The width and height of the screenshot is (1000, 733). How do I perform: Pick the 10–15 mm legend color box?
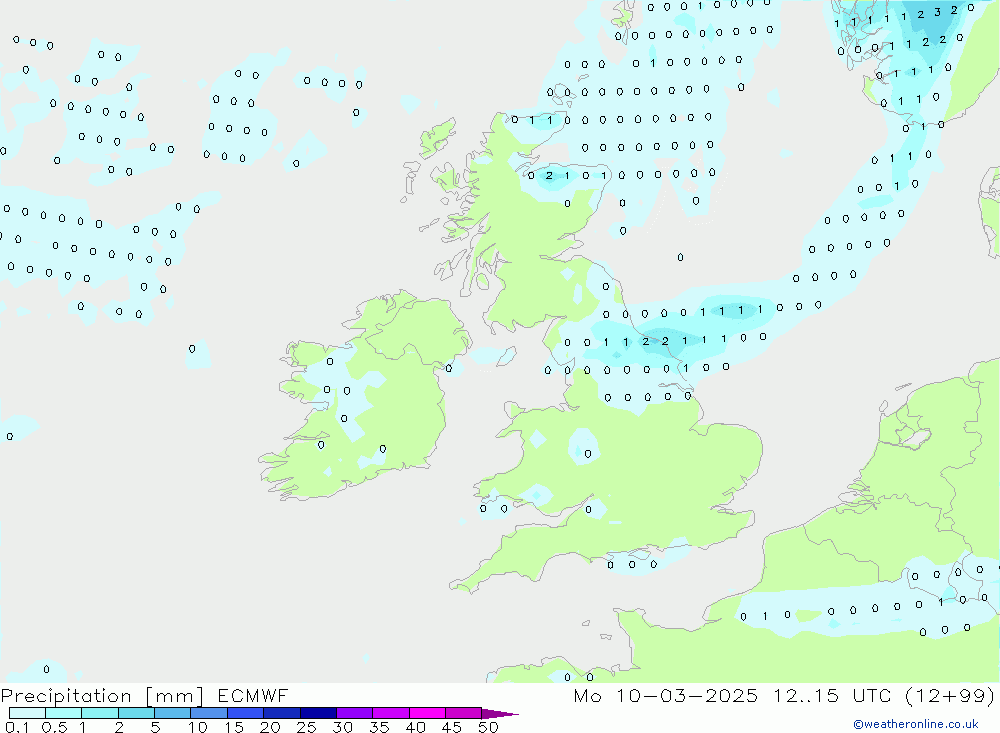209,713
